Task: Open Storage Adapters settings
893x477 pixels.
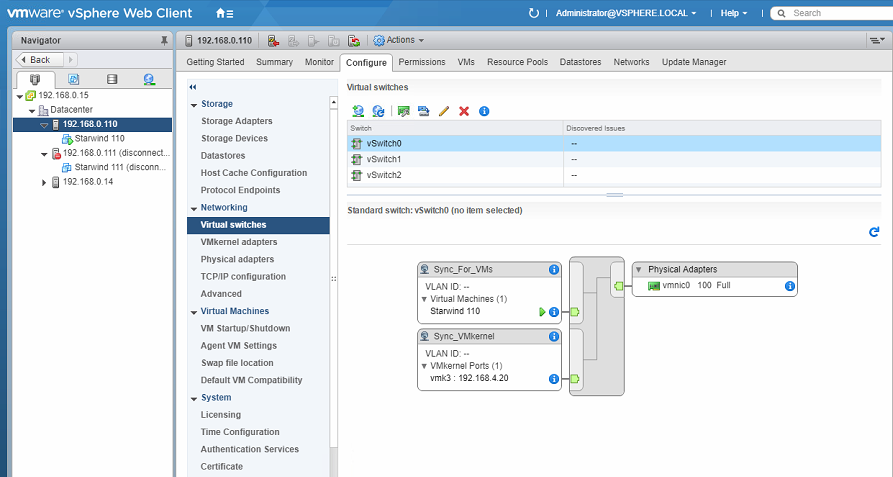Action: coord(236,121)
